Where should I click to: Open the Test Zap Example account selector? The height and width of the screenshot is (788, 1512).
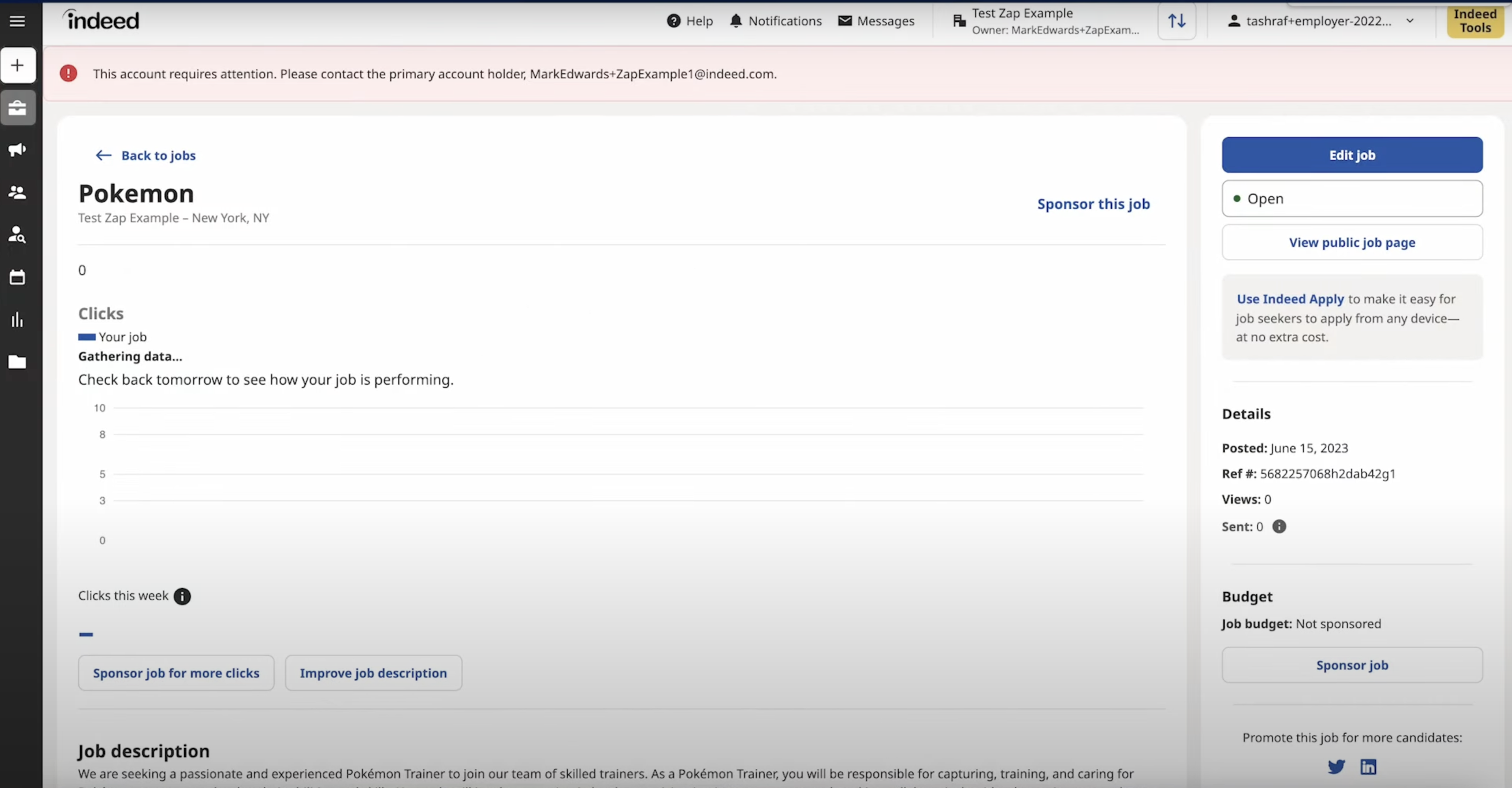click(1045, 21)
